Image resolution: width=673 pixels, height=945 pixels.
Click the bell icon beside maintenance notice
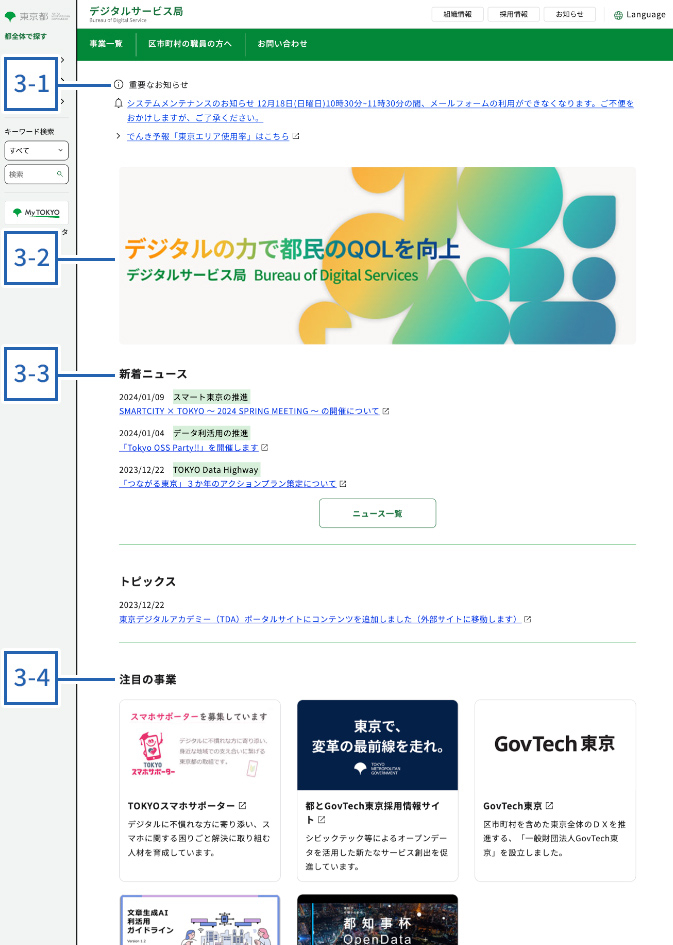click(119, 103)
